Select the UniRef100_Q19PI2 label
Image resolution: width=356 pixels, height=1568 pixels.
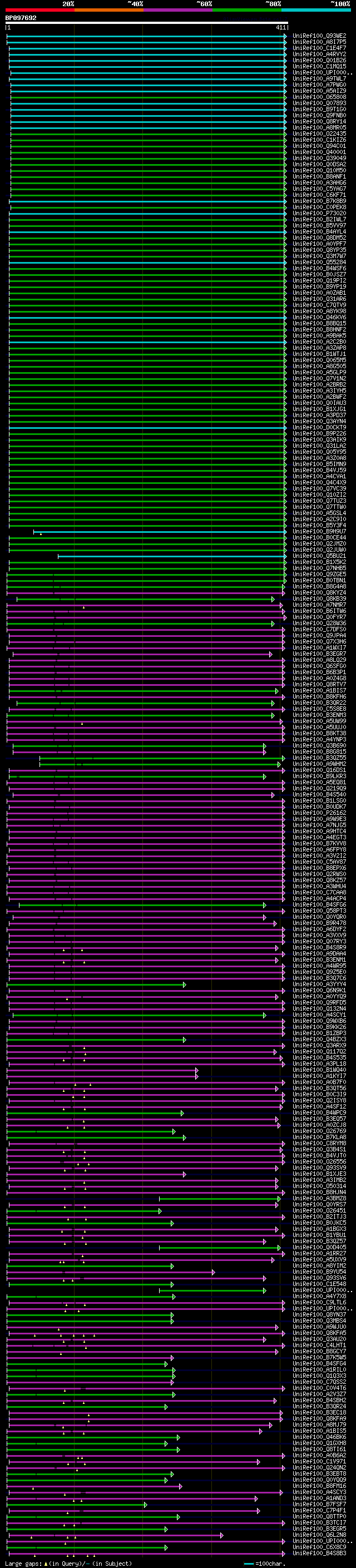pyautogui.click(x=319, y=280)
